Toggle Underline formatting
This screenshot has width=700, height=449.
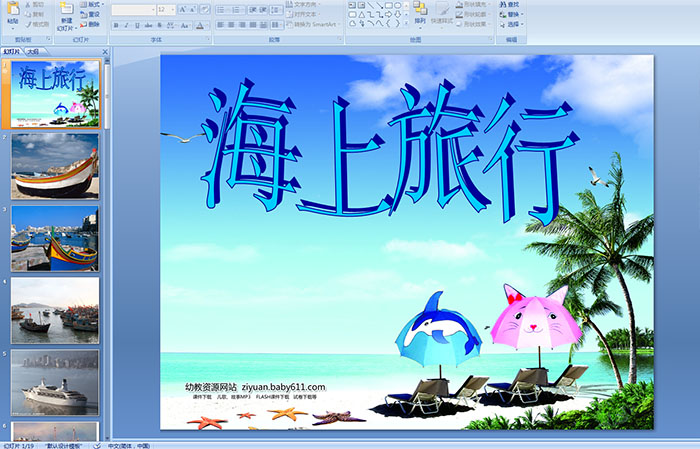pos(138,25)
